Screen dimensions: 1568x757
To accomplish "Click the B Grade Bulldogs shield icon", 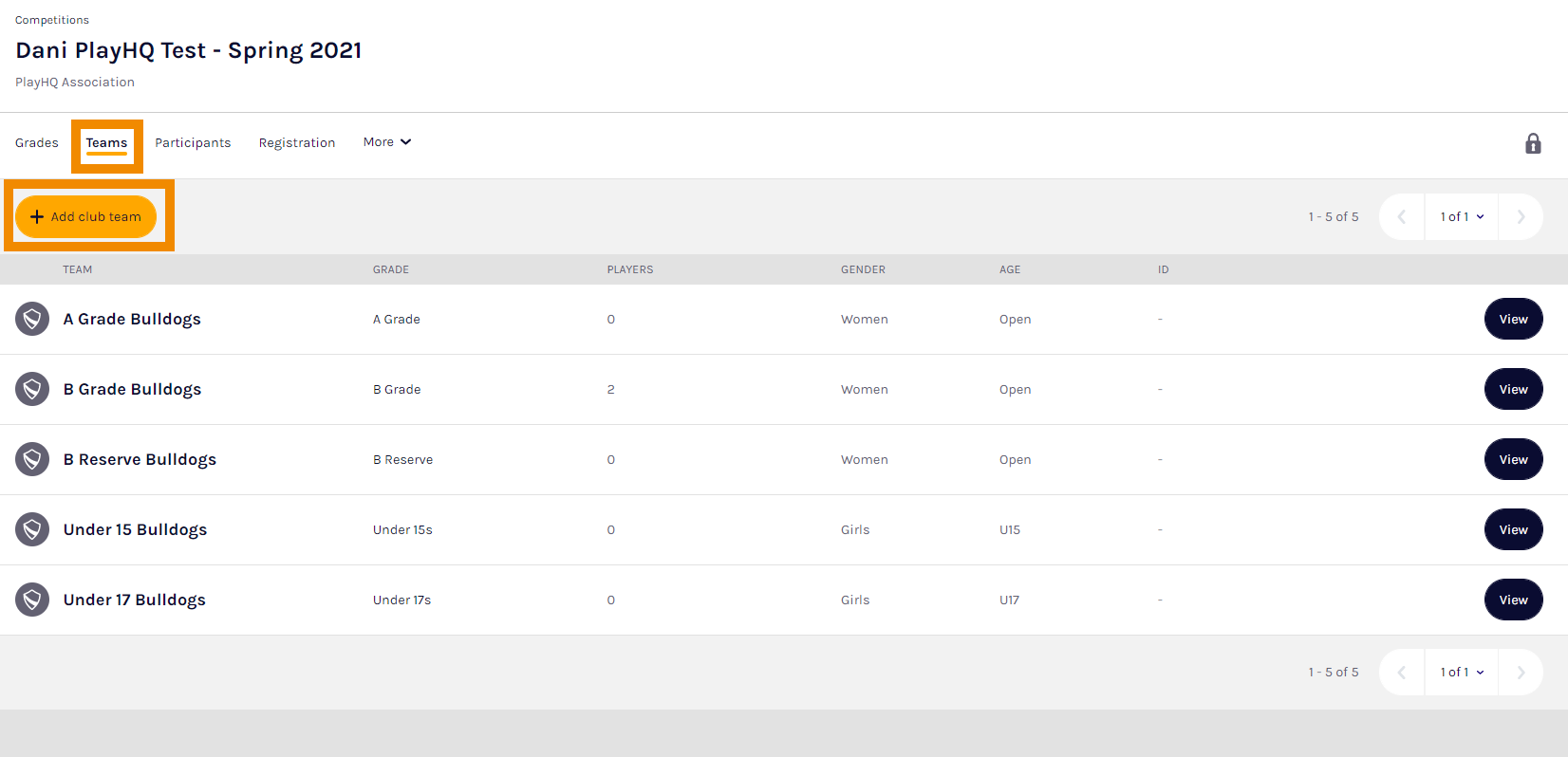I will [32, 389].
